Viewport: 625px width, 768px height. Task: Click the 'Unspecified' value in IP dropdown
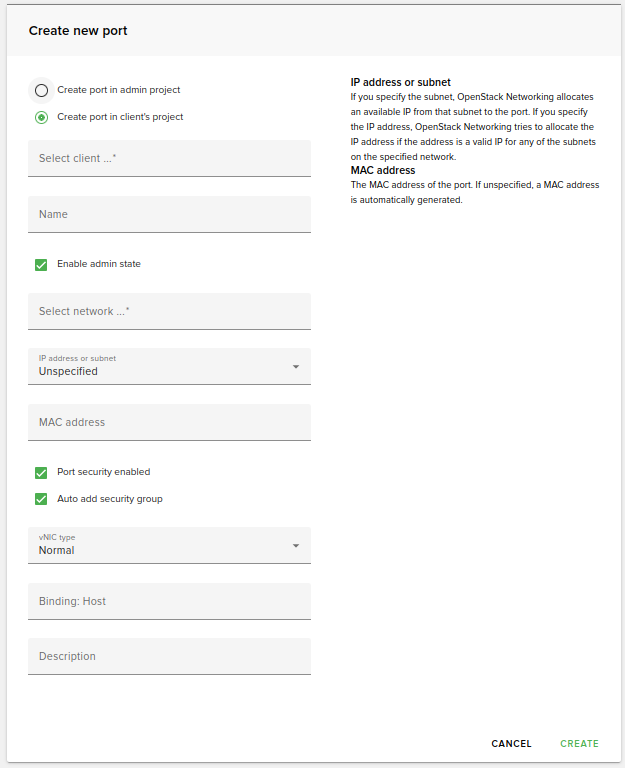(68, 371)
